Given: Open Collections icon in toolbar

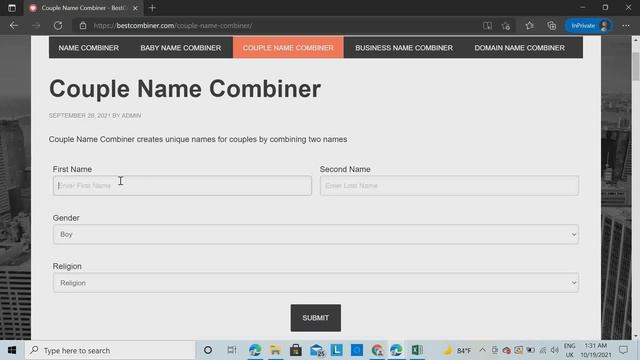Looking at the screenshot, I should (551, 25).
